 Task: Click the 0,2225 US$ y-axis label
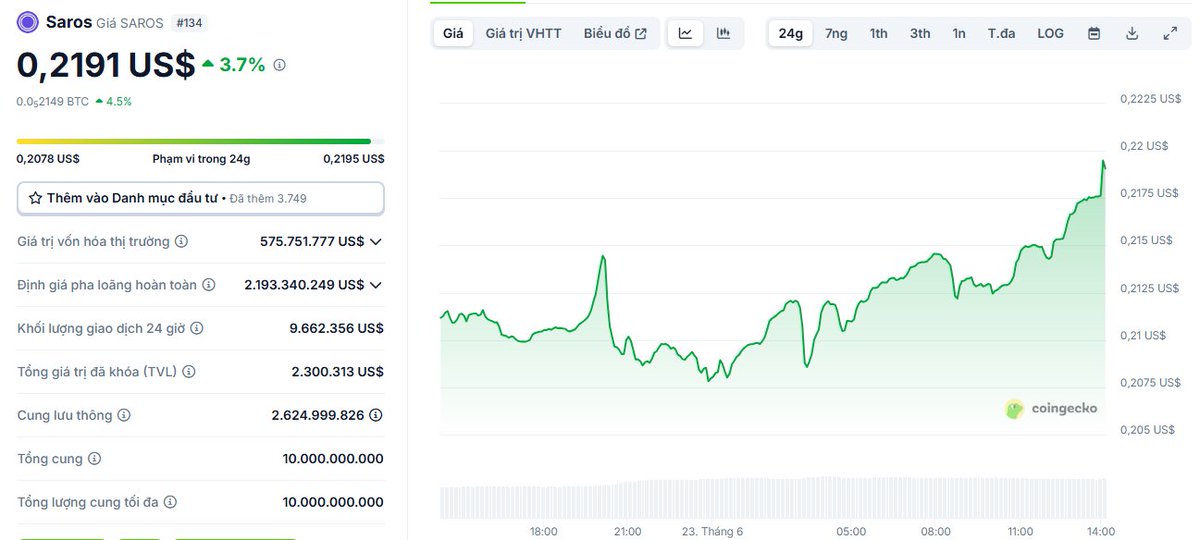click(1150, 98)
